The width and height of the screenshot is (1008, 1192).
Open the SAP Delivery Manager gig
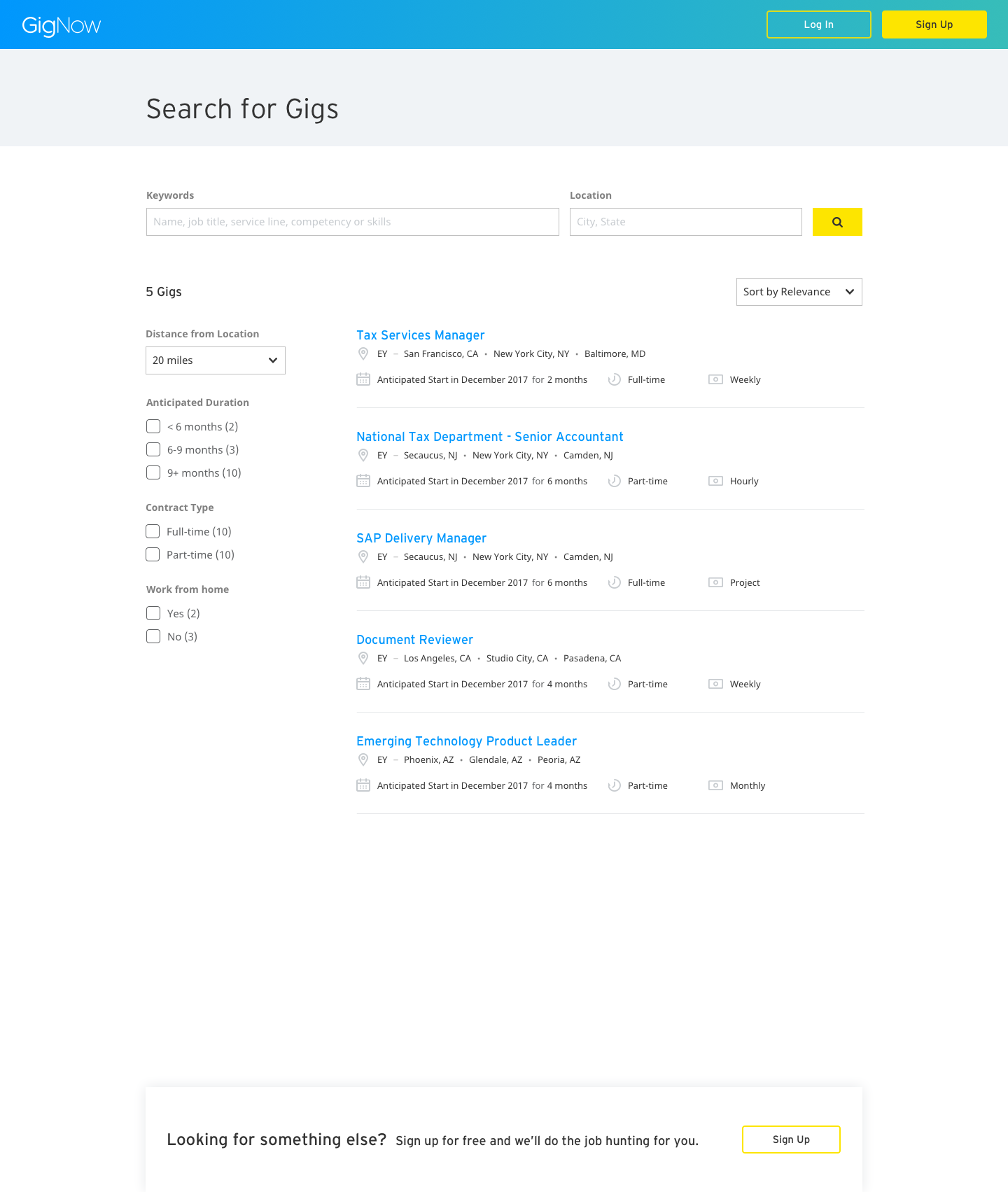coord(421,538)
